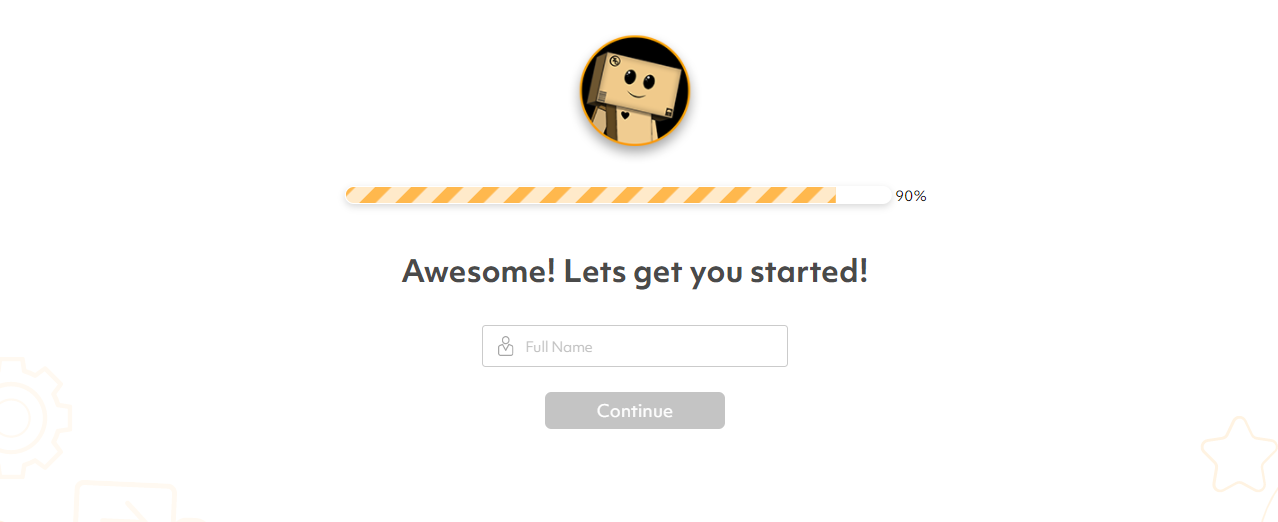This screenshot has width=1278, height=522.
Task: Click the striped filled part of progress bar
Action: click(591, 195)
